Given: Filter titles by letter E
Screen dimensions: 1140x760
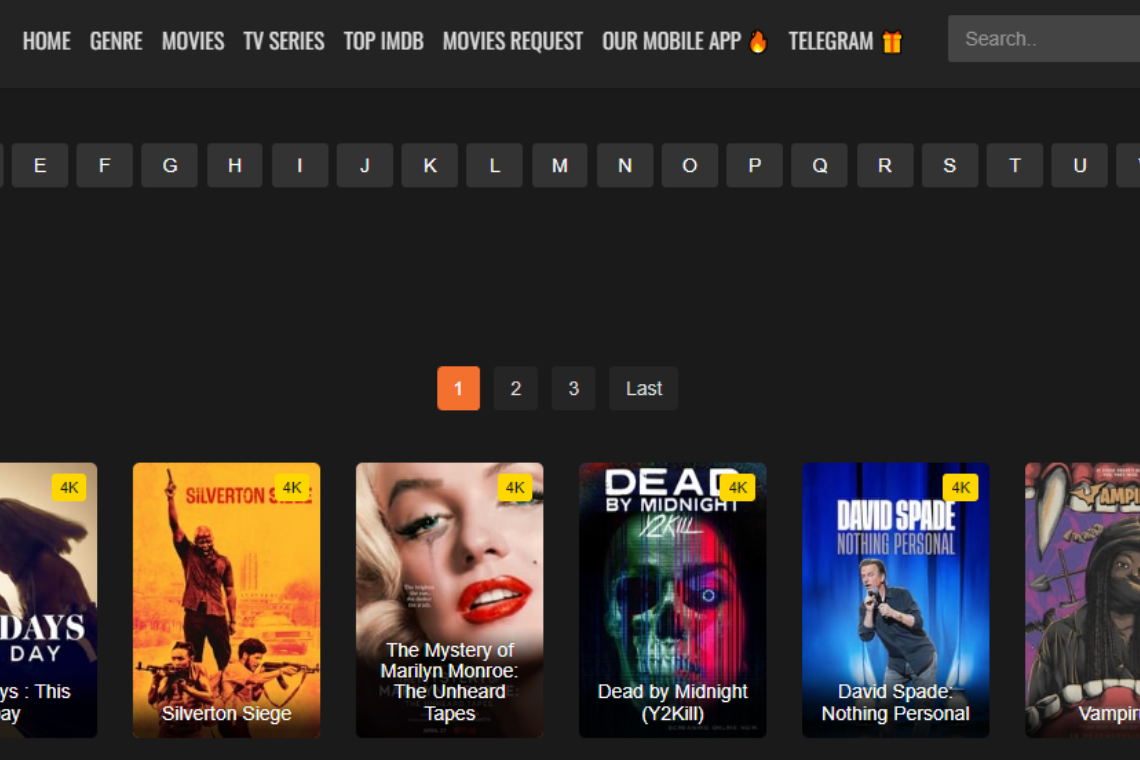Looking at the screenshot, I should click(40, 166).
